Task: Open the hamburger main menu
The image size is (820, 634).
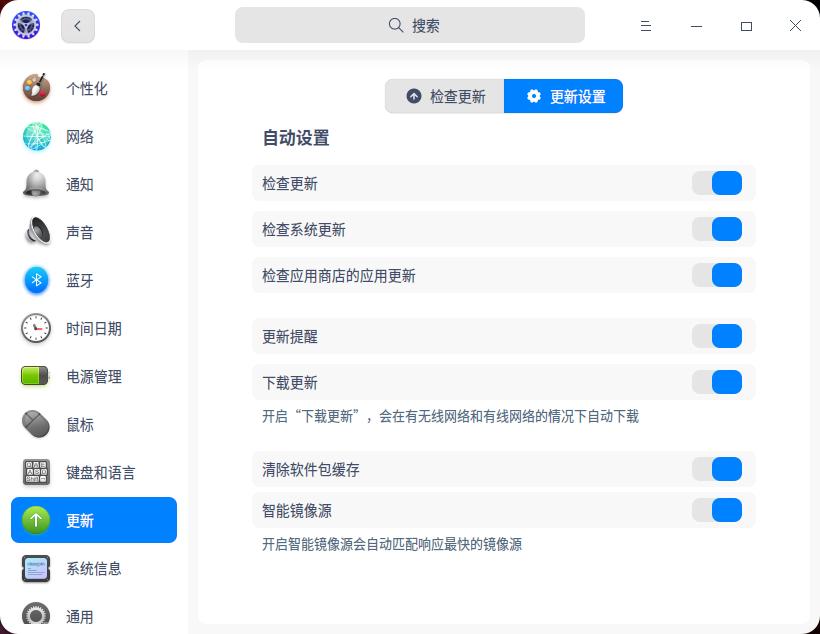Action: (646, 26)
